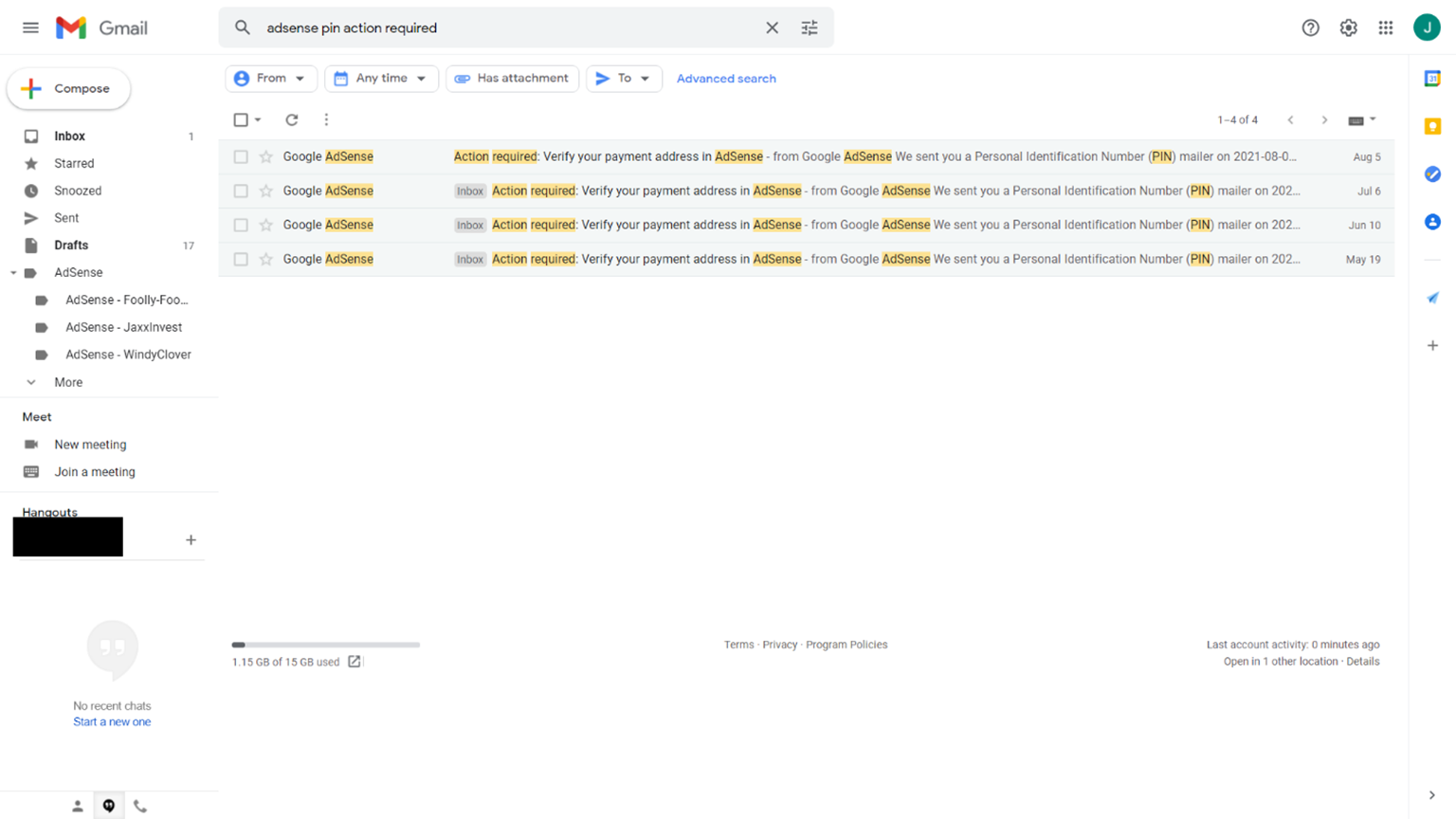The width and height of the screenshot is (1456, 819).
Task: Hide side panel with the bottom chevron
Action: 1431,795
